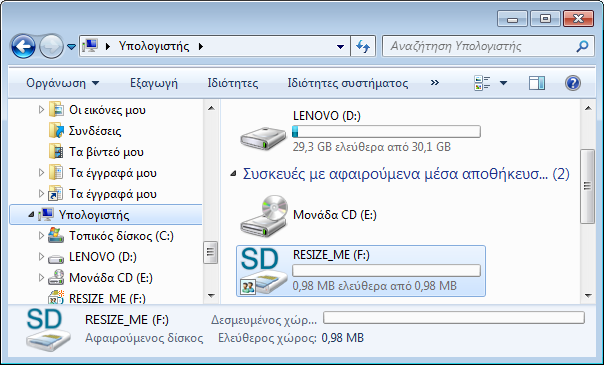604x365 pixels.
Task: Click the Υπολογιστής breadcrumb in the address bar
Action: point(154,46)
